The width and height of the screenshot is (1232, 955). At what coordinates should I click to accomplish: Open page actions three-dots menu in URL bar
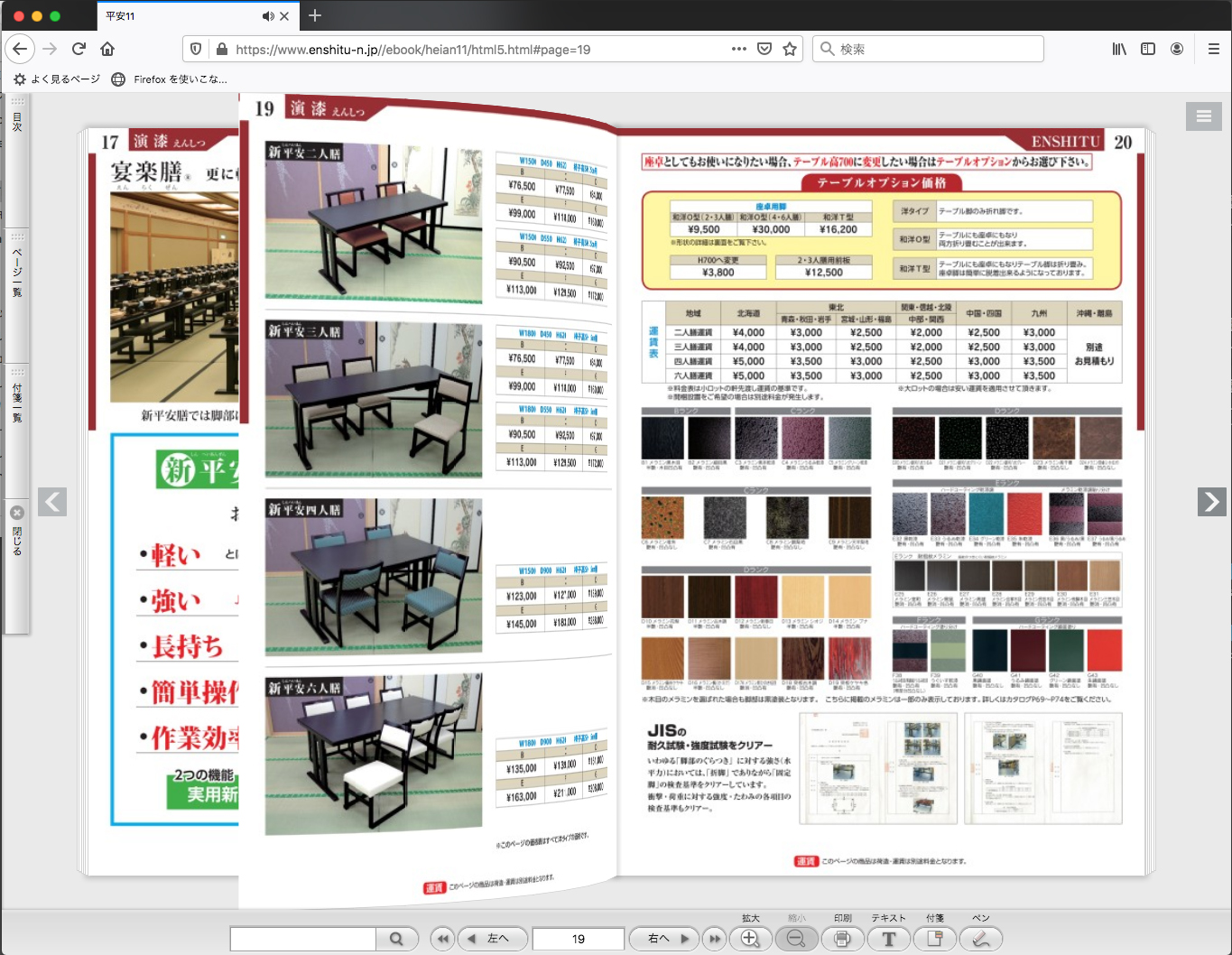tap(738, 49)
